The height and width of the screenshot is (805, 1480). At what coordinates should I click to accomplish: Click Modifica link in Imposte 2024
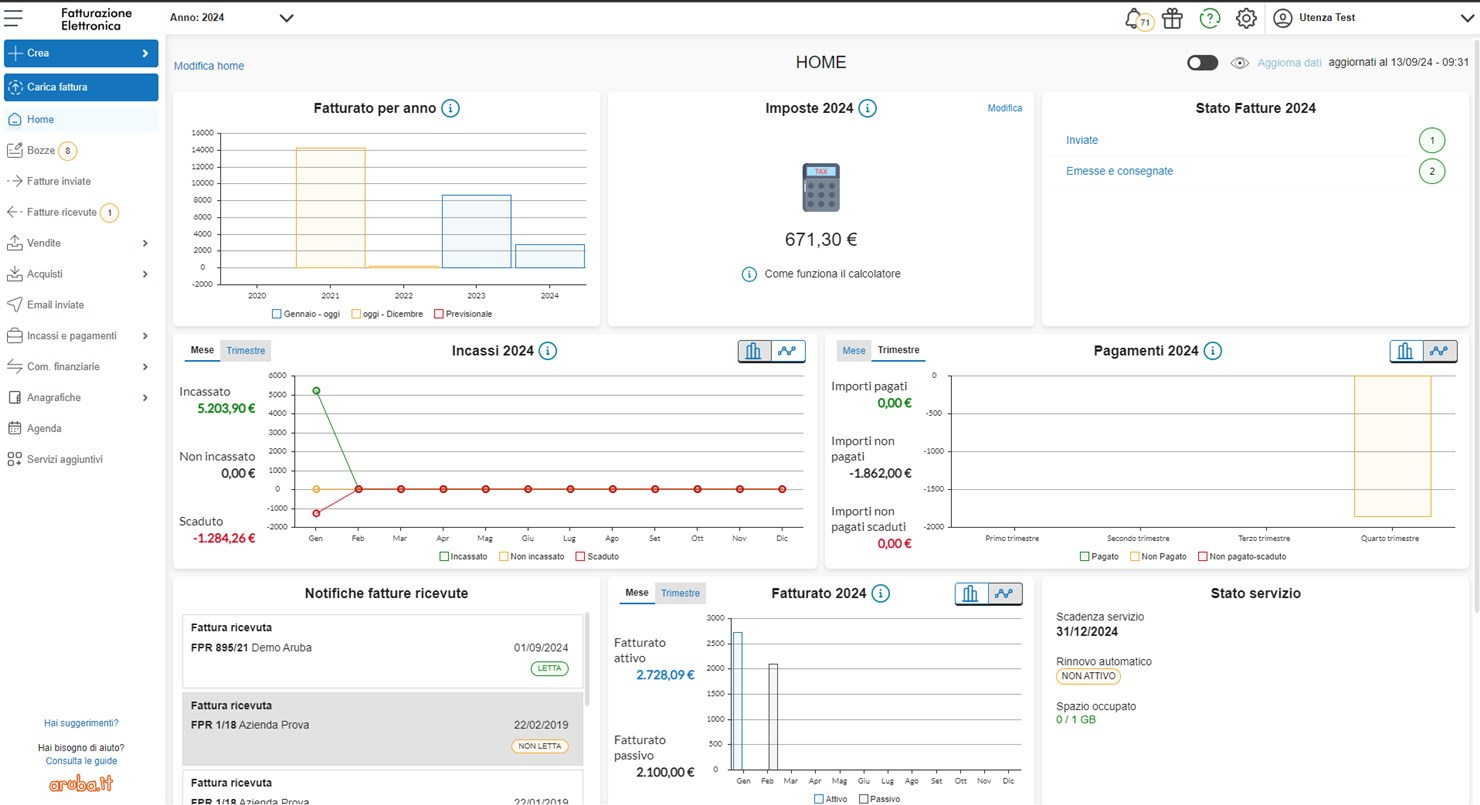tap(1005, 108)
